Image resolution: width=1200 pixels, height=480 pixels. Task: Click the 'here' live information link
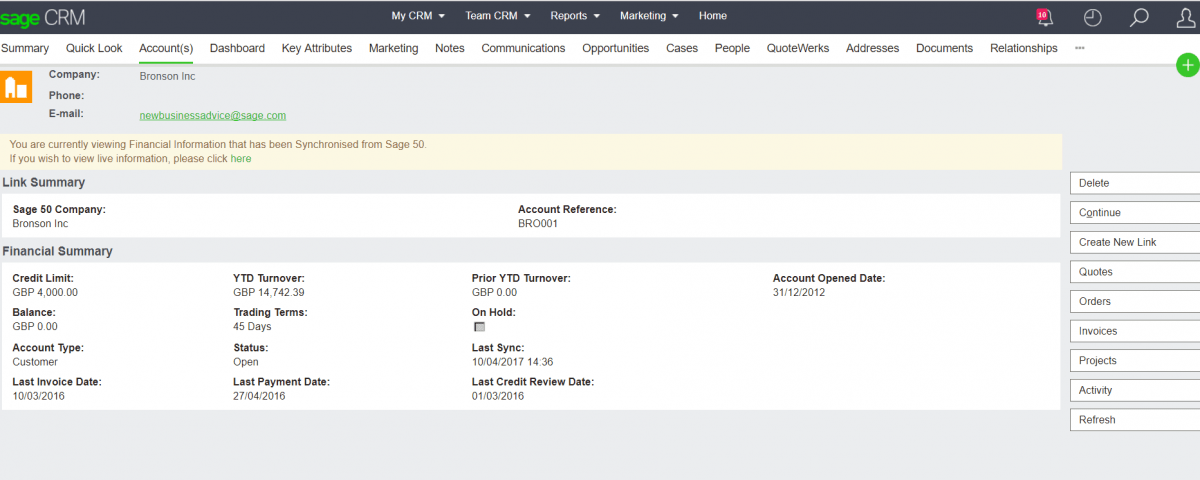point(241,158)
